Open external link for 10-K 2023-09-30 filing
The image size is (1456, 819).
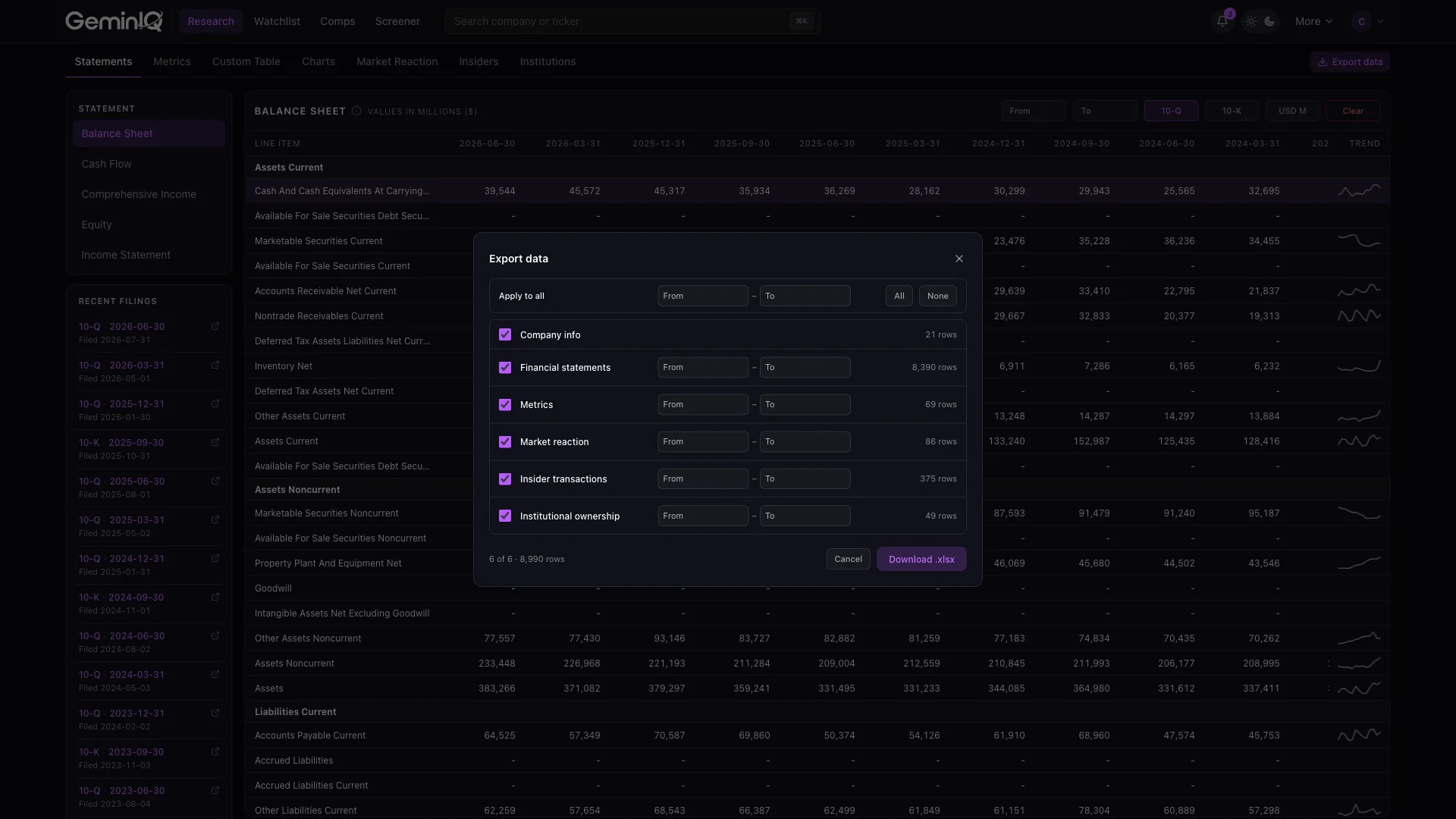215,752
